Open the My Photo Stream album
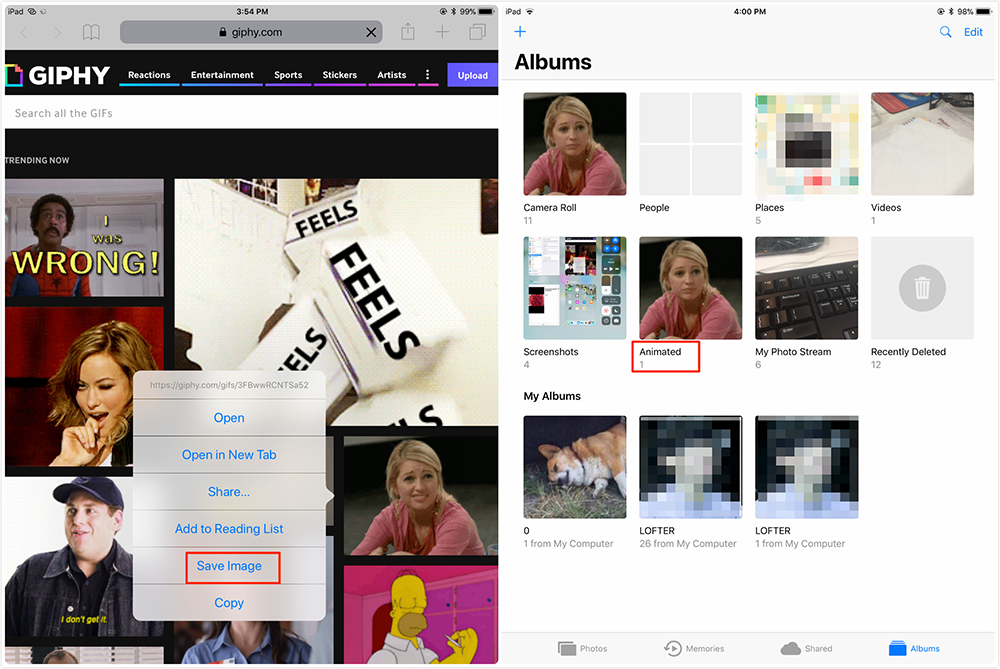This screenshot has height=669, width=1000. pyautogui.click(x=807, y=288)
